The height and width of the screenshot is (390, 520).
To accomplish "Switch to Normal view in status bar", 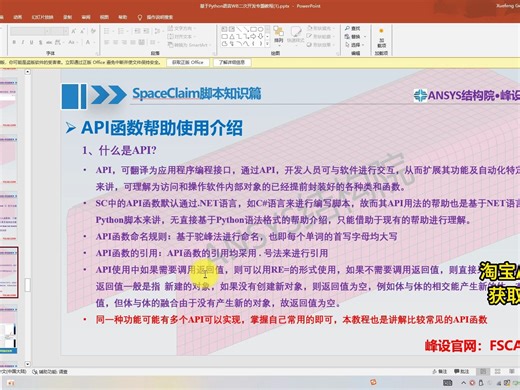I will click(483, 371).
